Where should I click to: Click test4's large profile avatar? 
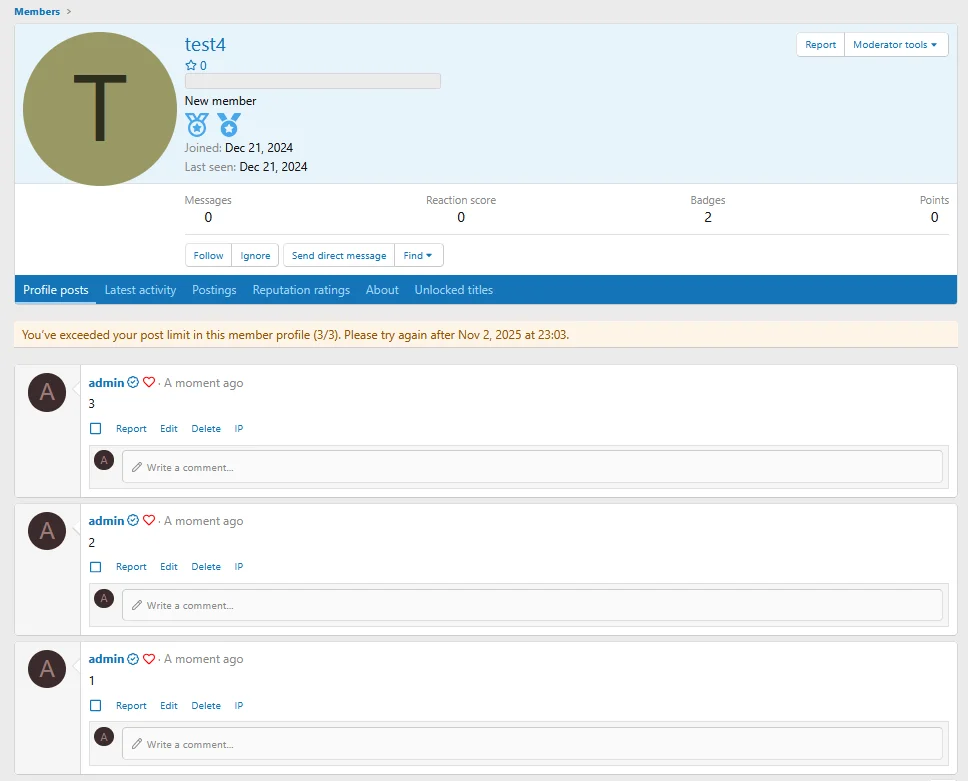click(99, 109)
